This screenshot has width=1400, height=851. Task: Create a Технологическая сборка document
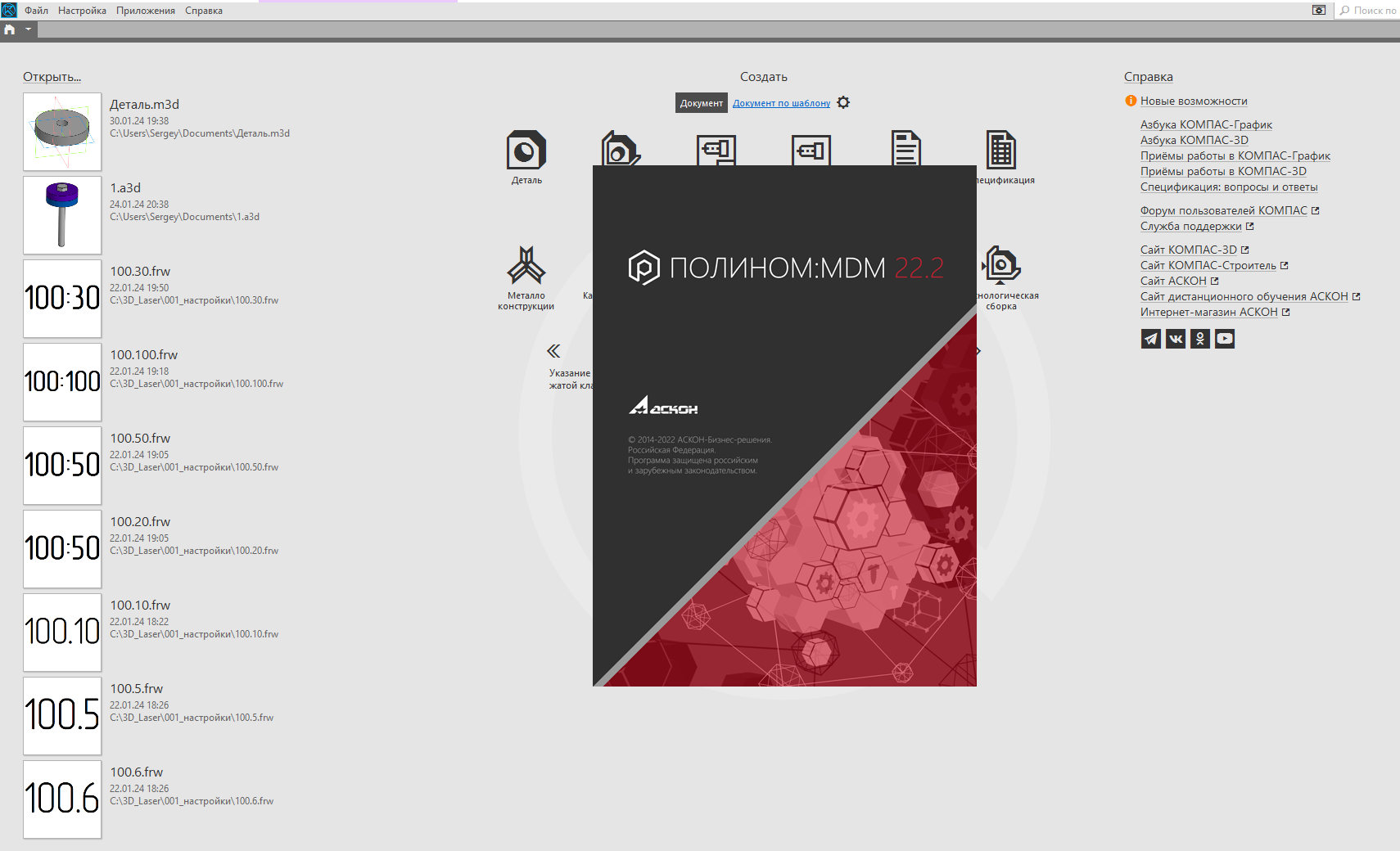pos(1001,278)
